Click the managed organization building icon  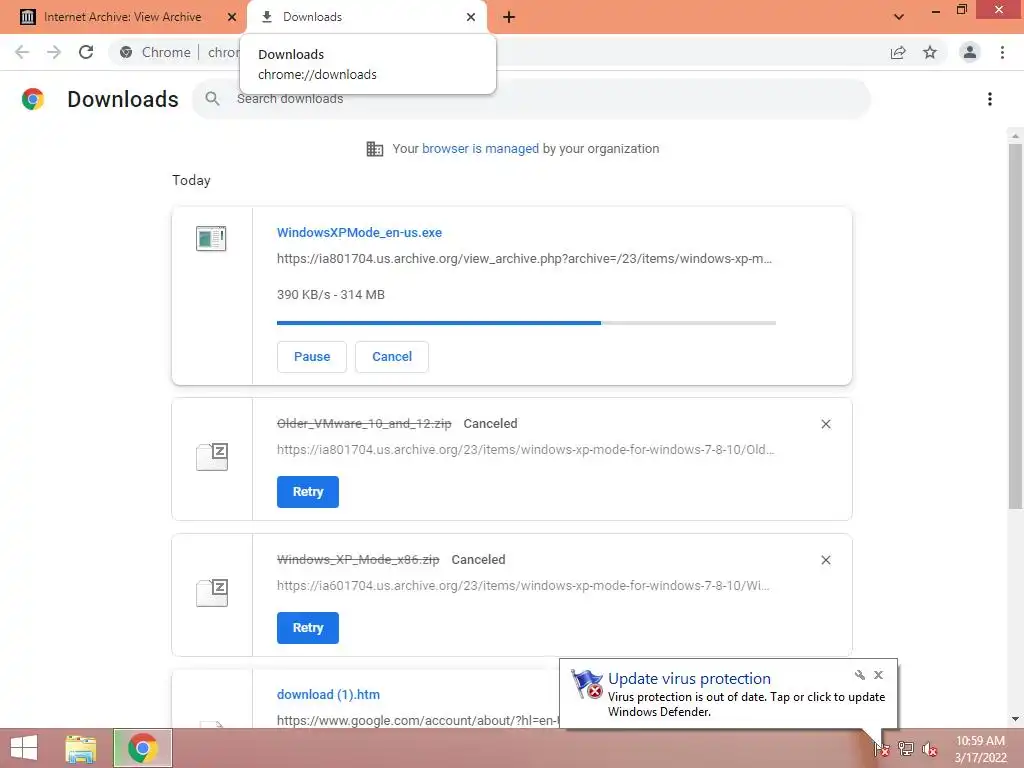pos(375,149)
